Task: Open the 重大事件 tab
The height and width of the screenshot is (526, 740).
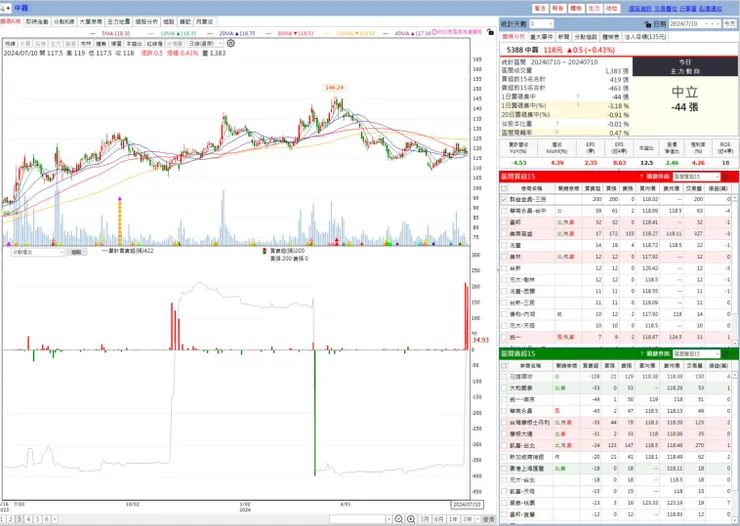Action: [541, 36]
